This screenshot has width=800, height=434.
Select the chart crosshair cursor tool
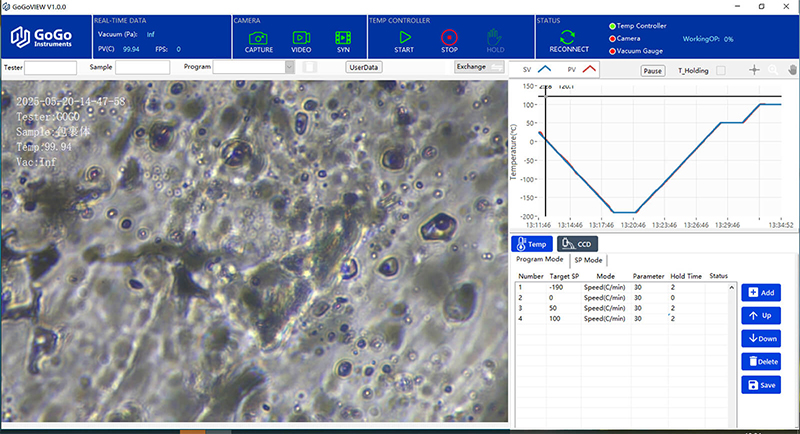[754, 70]
